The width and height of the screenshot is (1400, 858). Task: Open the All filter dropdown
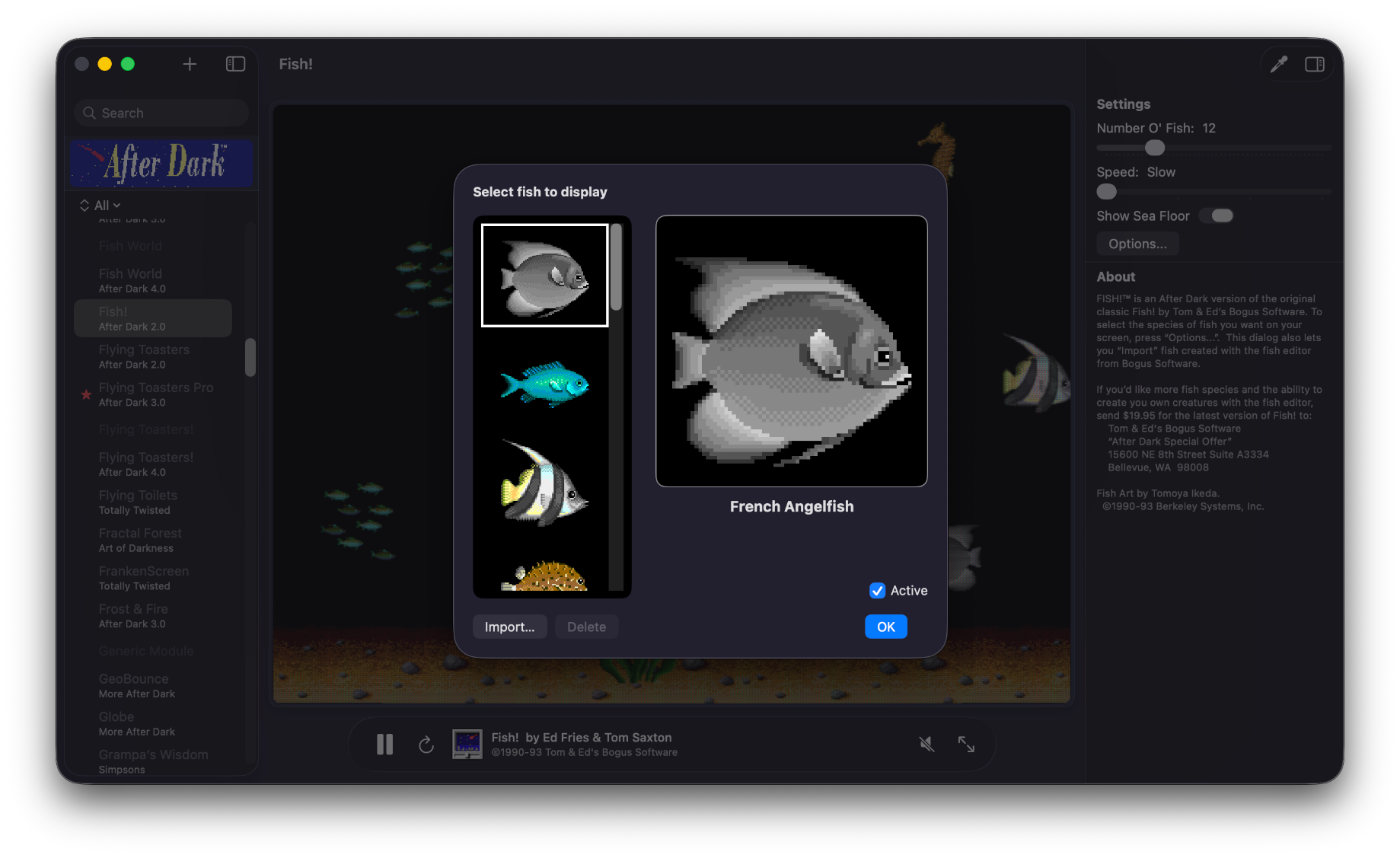click(107, 206)
